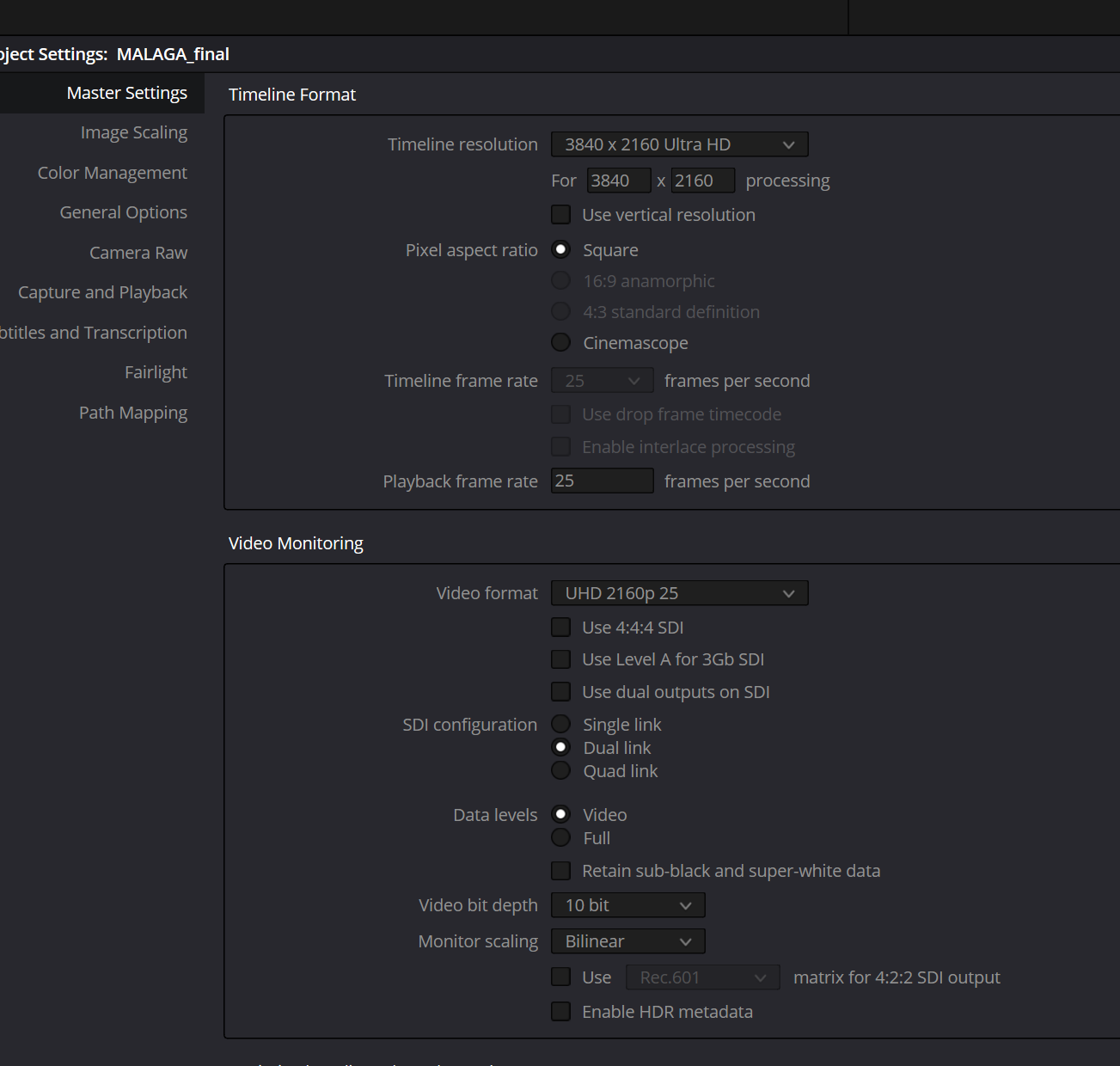
Task: Enable HDR metadata checkbox
Action: point(561,1012)
